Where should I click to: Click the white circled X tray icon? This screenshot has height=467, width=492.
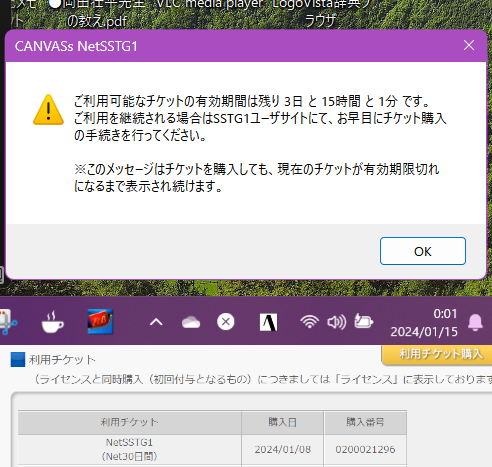[226, 322]
